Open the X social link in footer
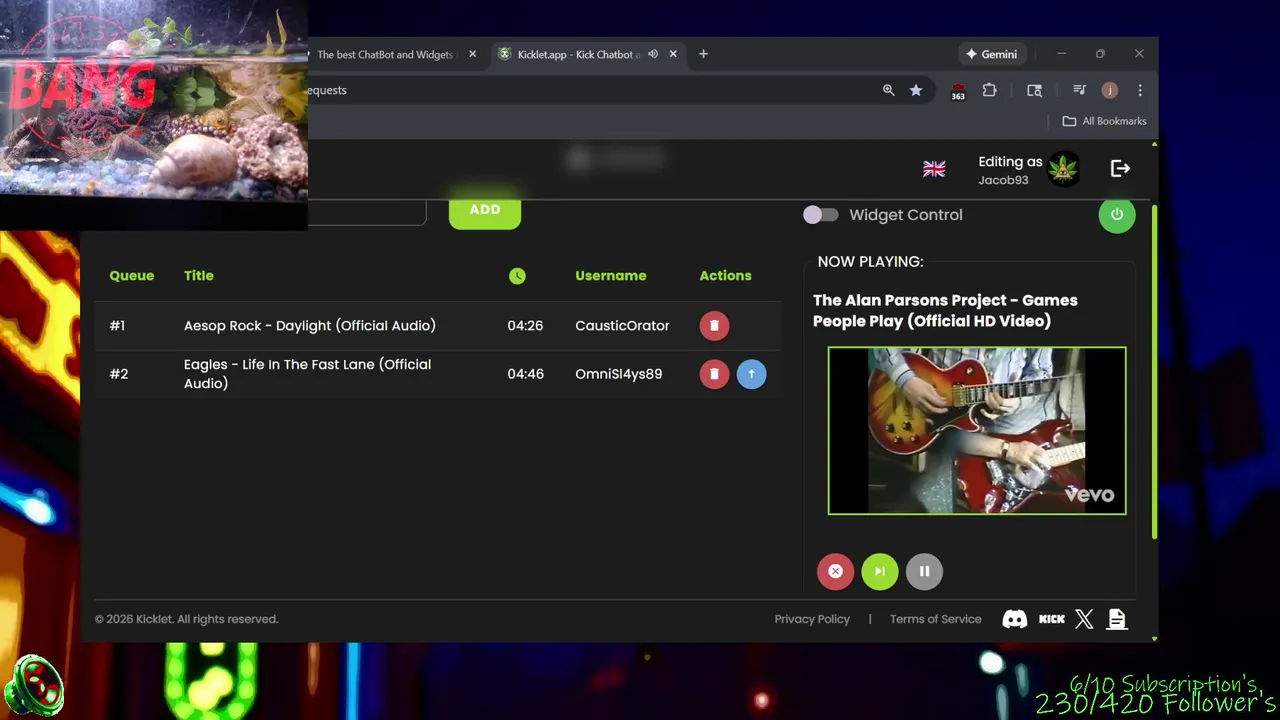This screenshot has width=1280, height=720. pos(1084,619)
